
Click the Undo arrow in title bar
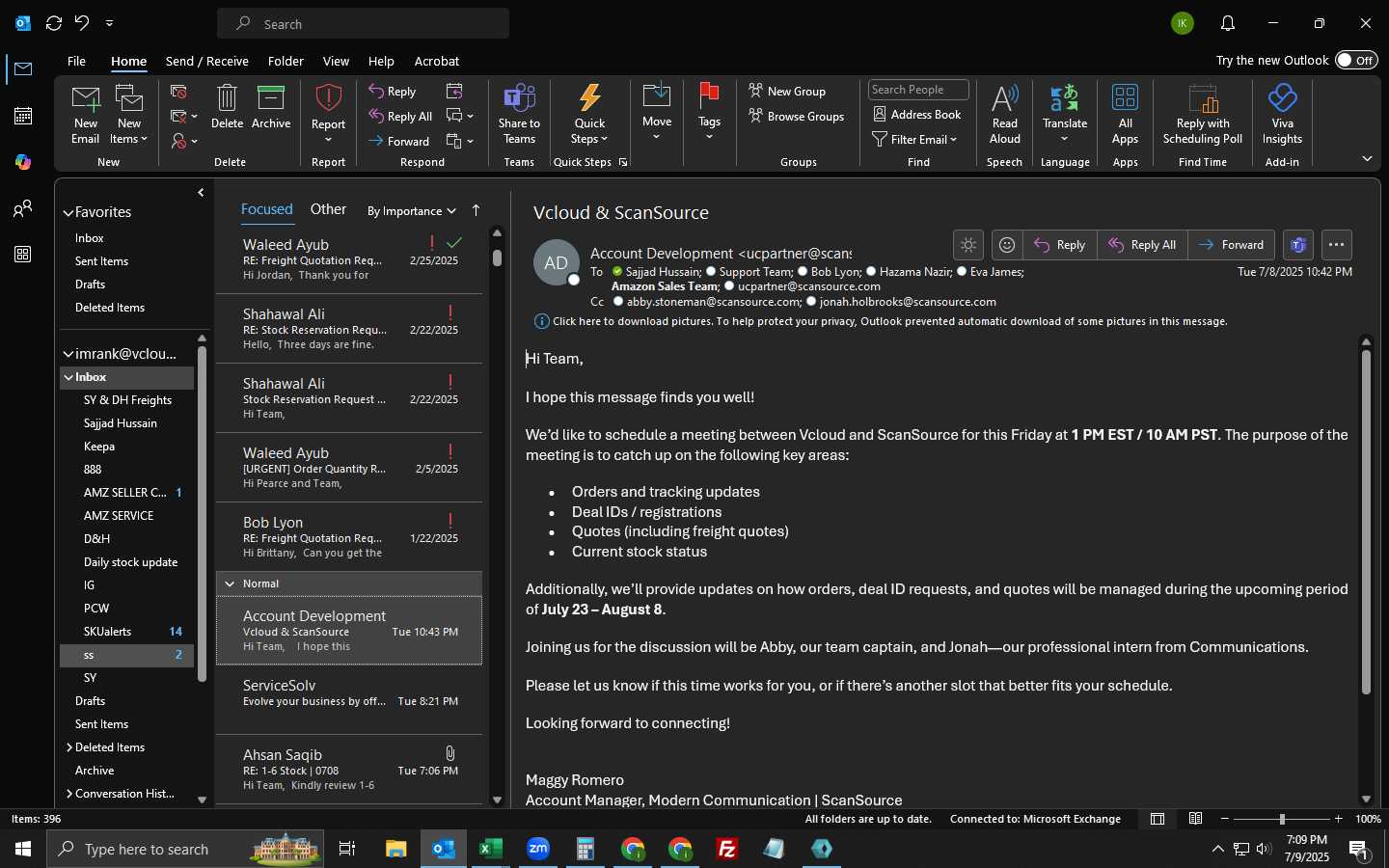click(82, 23)
